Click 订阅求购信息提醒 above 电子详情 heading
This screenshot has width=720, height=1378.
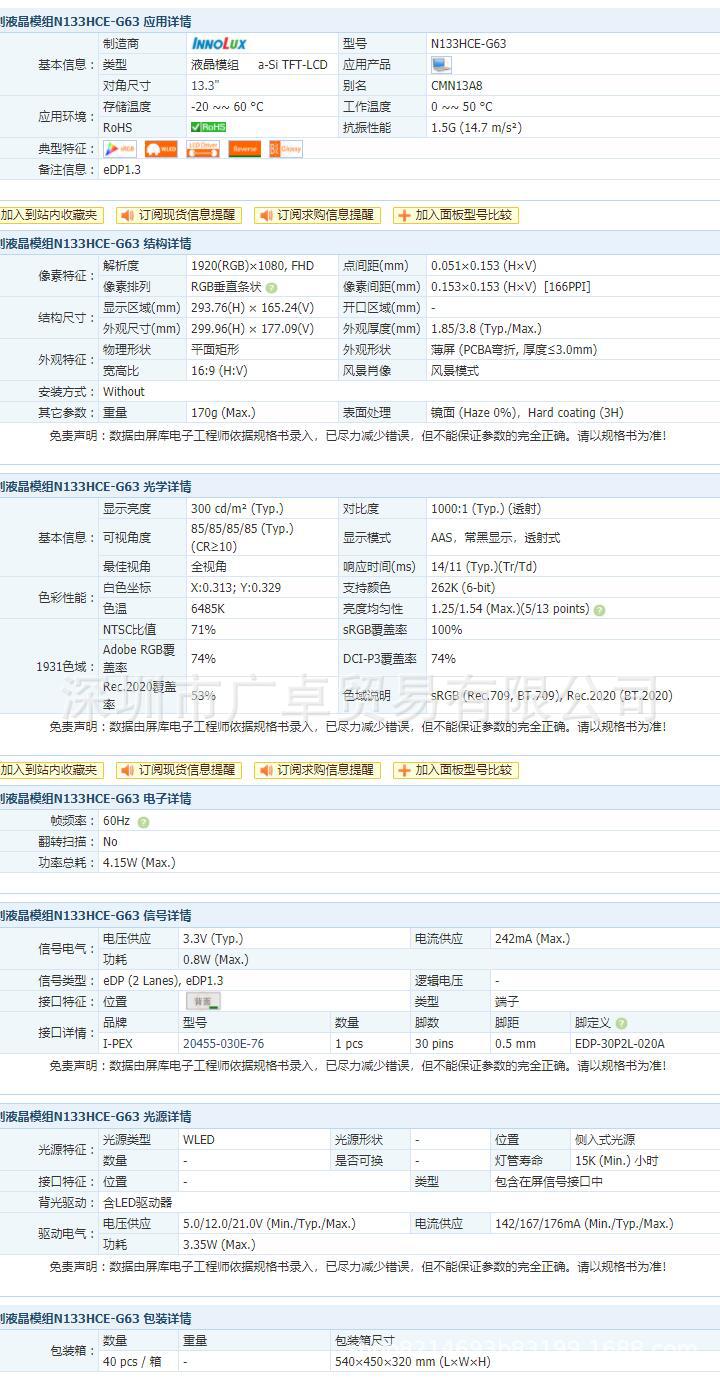pyautogui.click(x=317, y=770)
